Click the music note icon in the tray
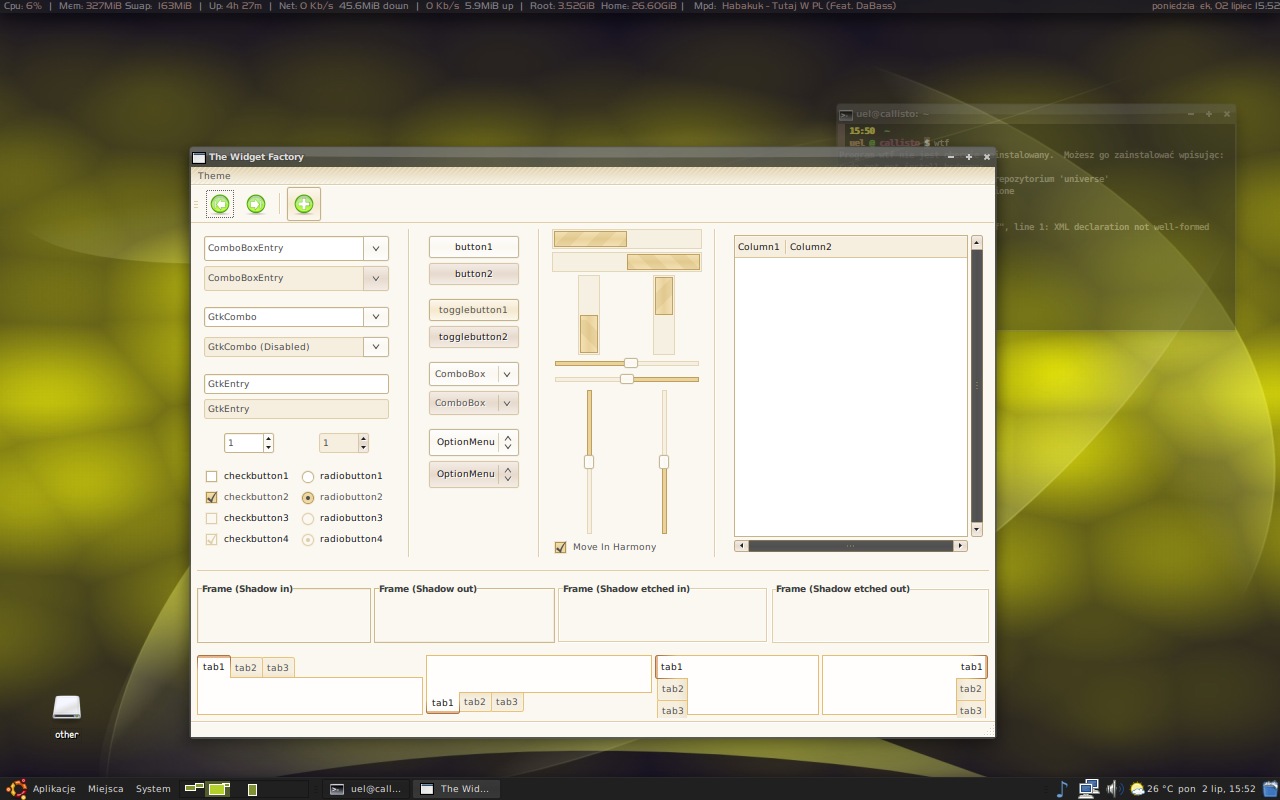 1062,789
